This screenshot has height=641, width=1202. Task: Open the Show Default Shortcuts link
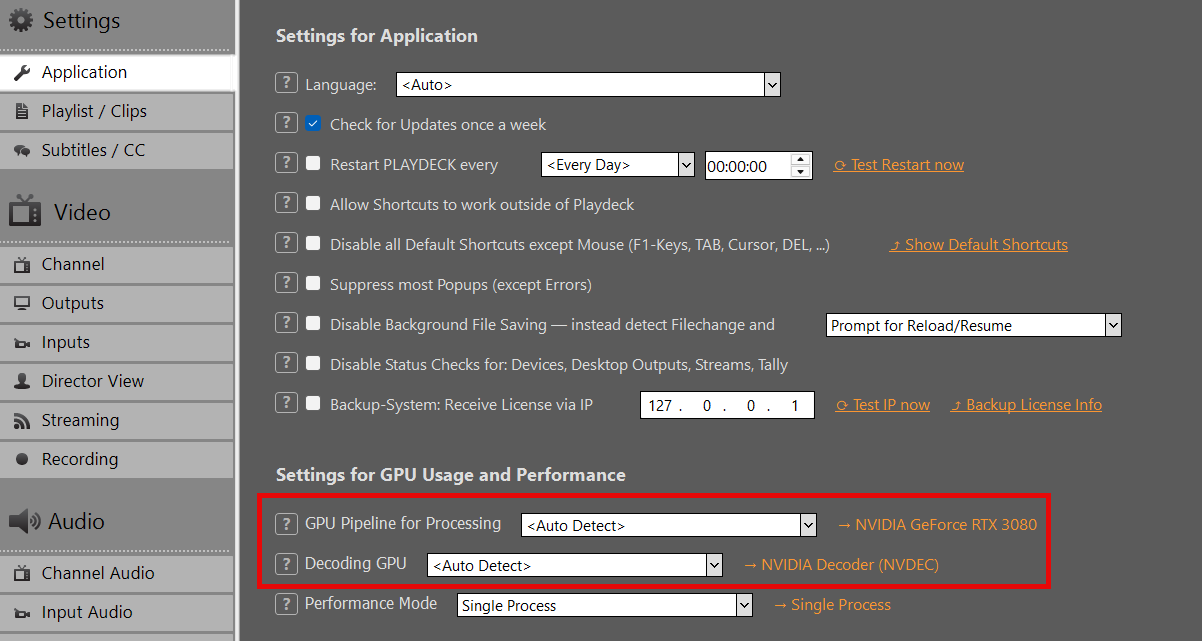(985, 245)
